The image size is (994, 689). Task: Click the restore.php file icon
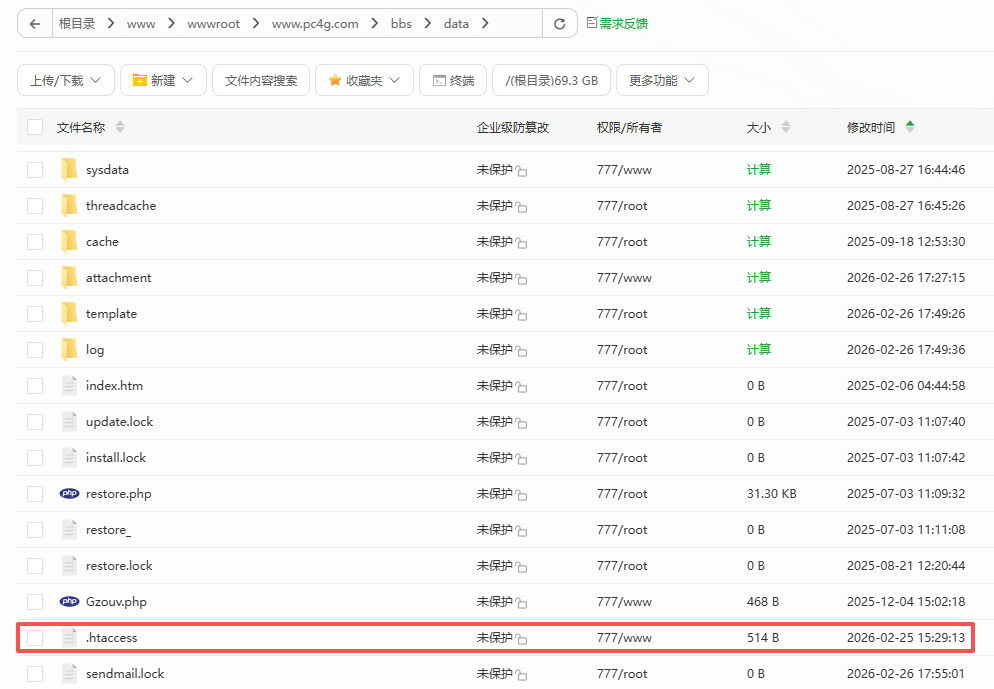tap(69, 494)
